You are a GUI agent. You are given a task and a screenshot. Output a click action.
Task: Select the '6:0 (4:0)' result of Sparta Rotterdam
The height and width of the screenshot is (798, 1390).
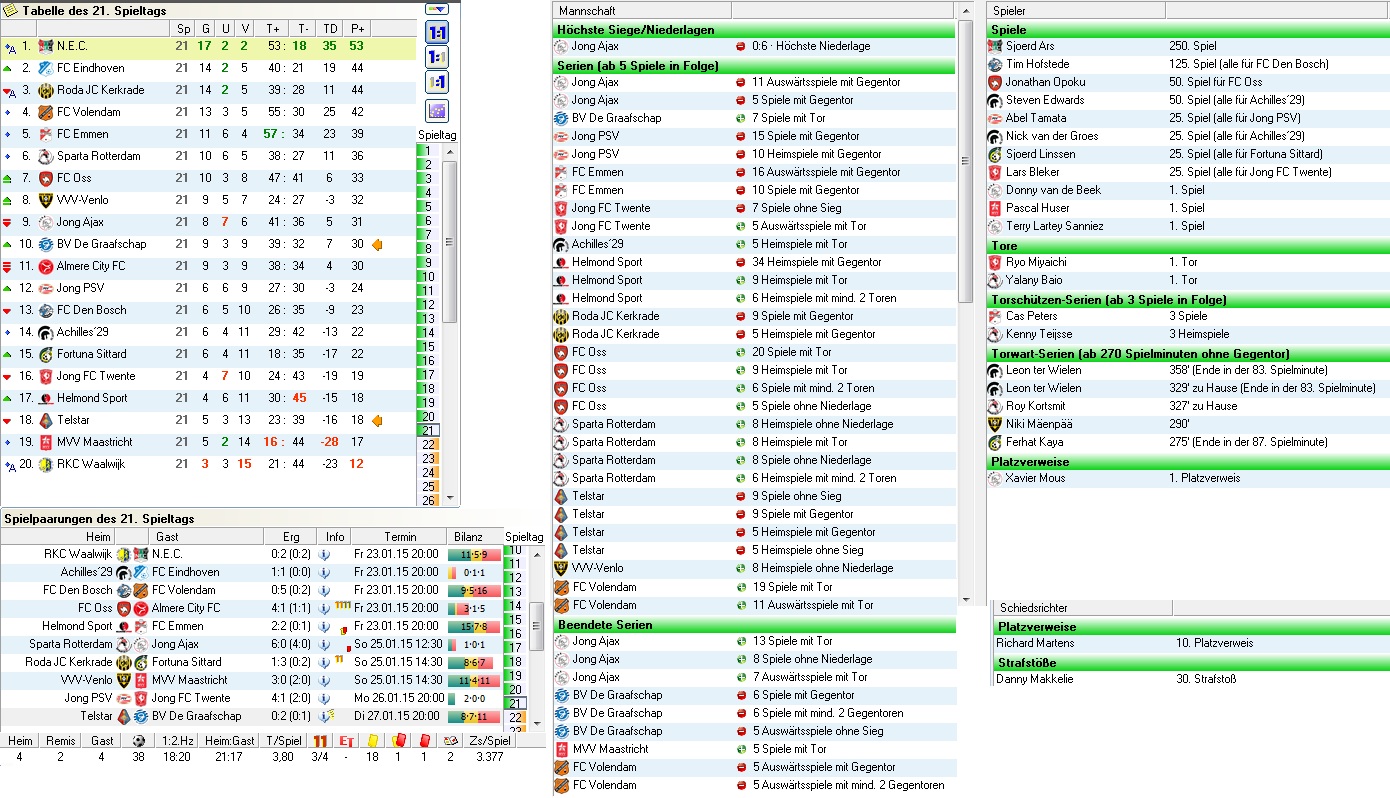coord(291,644)
